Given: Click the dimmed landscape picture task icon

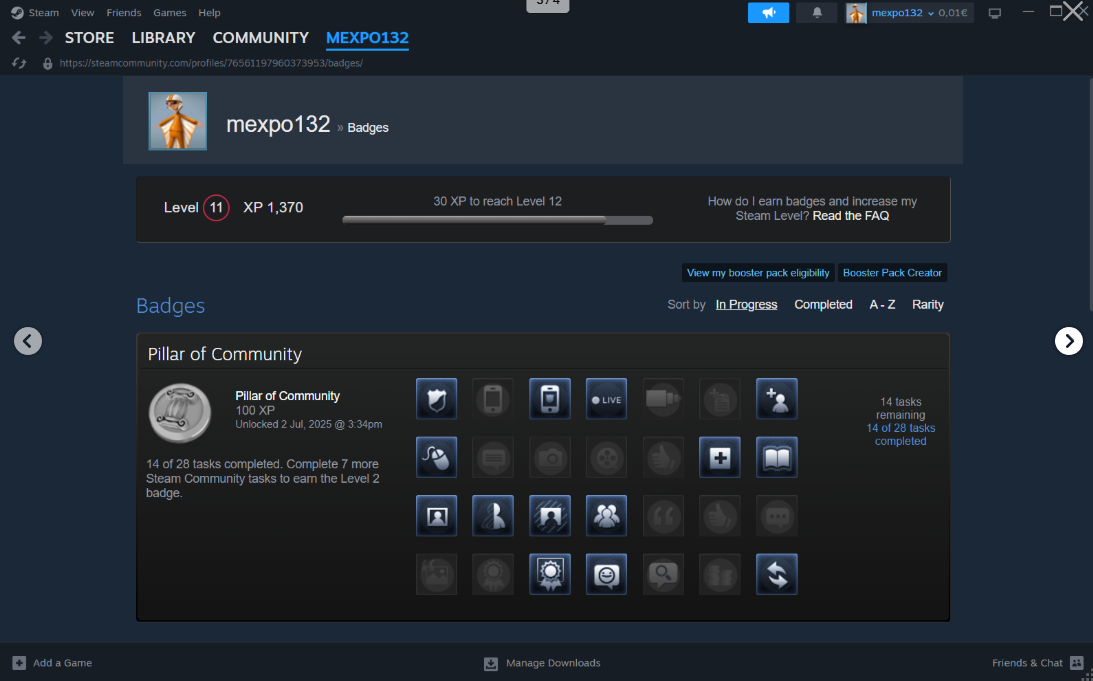Looking at the screenshot, I should pyautogui.click(x=436, y=574).
